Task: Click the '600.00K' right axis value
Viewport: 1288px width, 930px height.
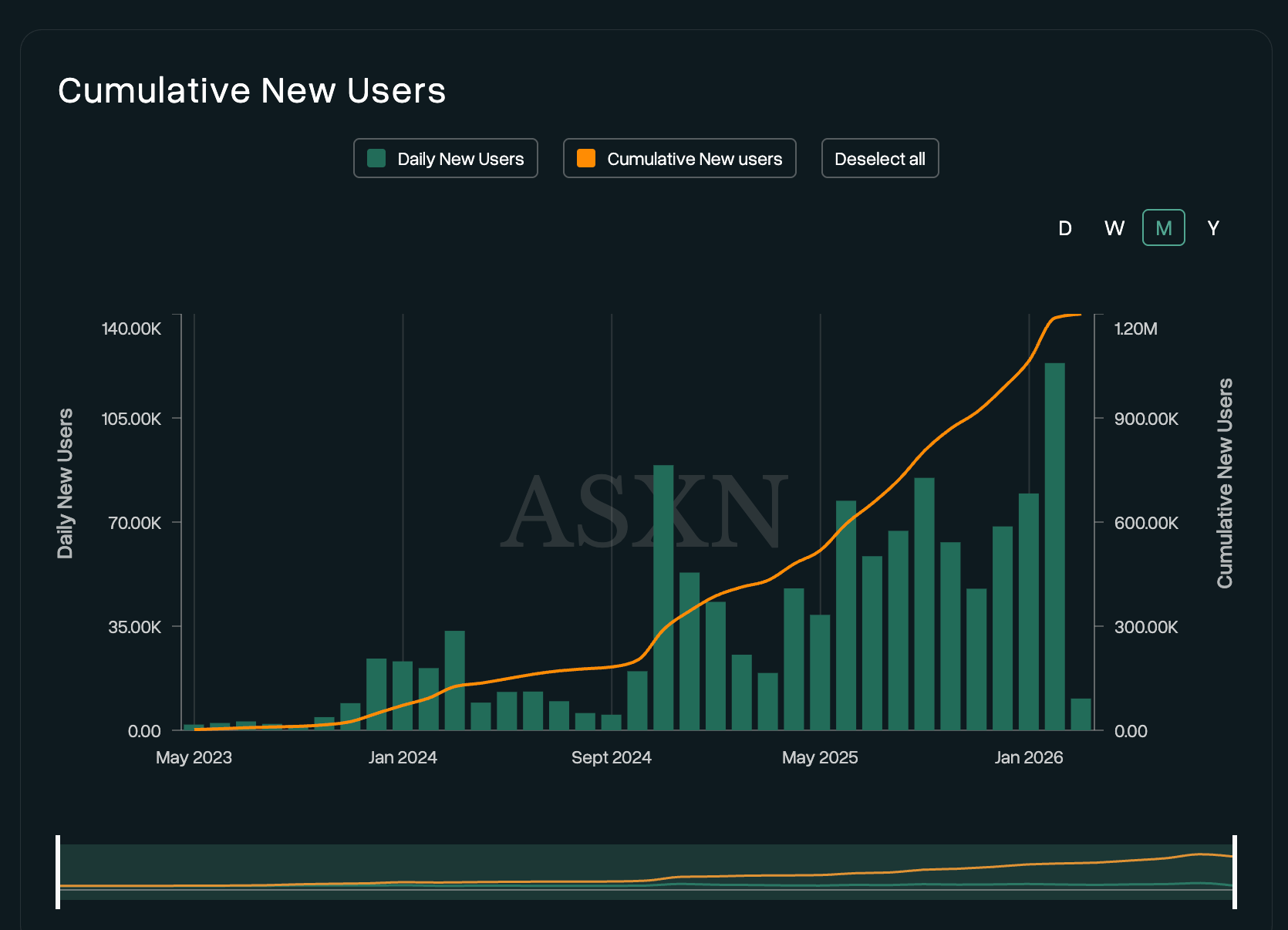Action: tap(1147, 523)
